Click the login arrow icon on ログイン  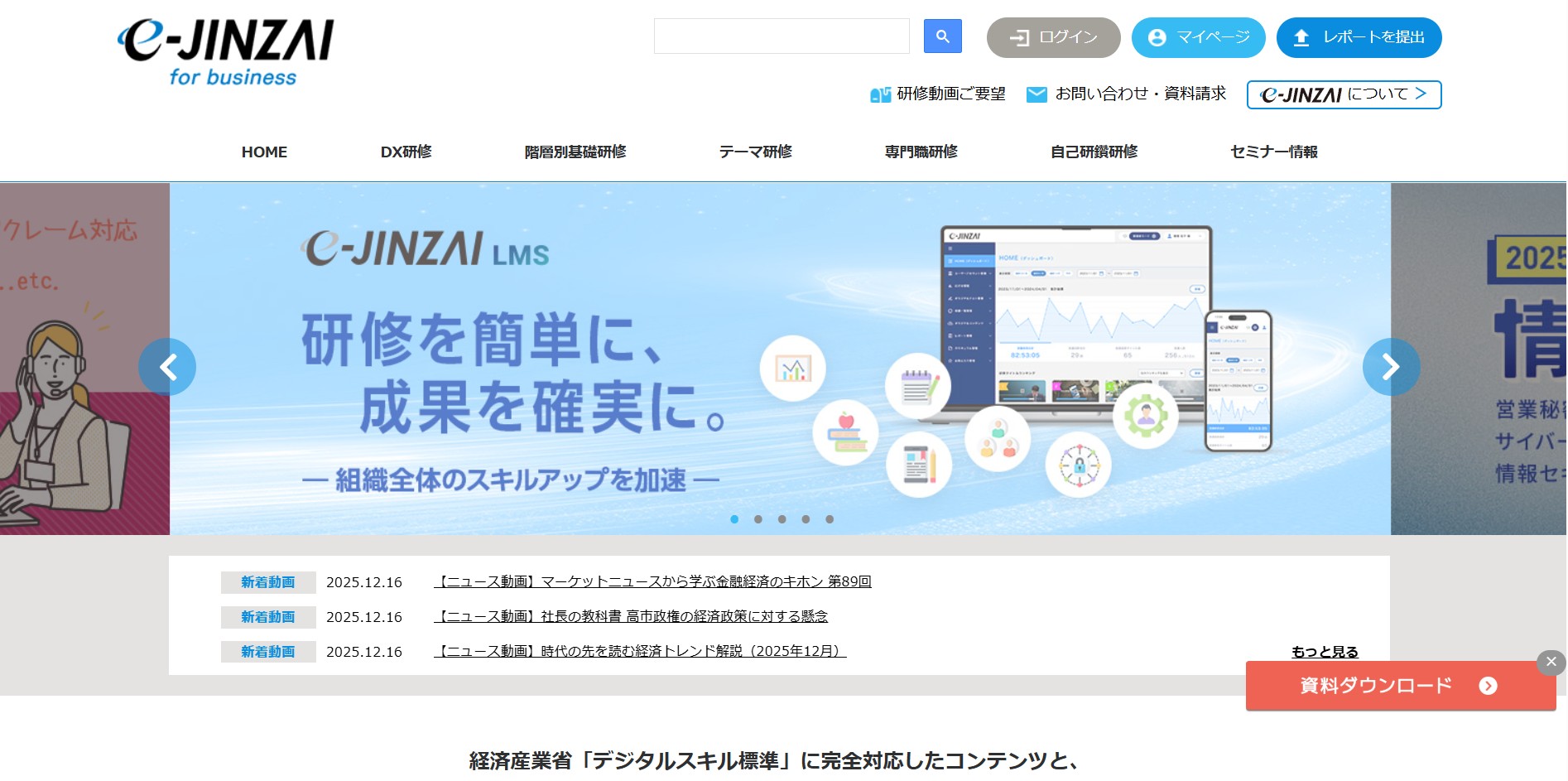[1020, 36]
